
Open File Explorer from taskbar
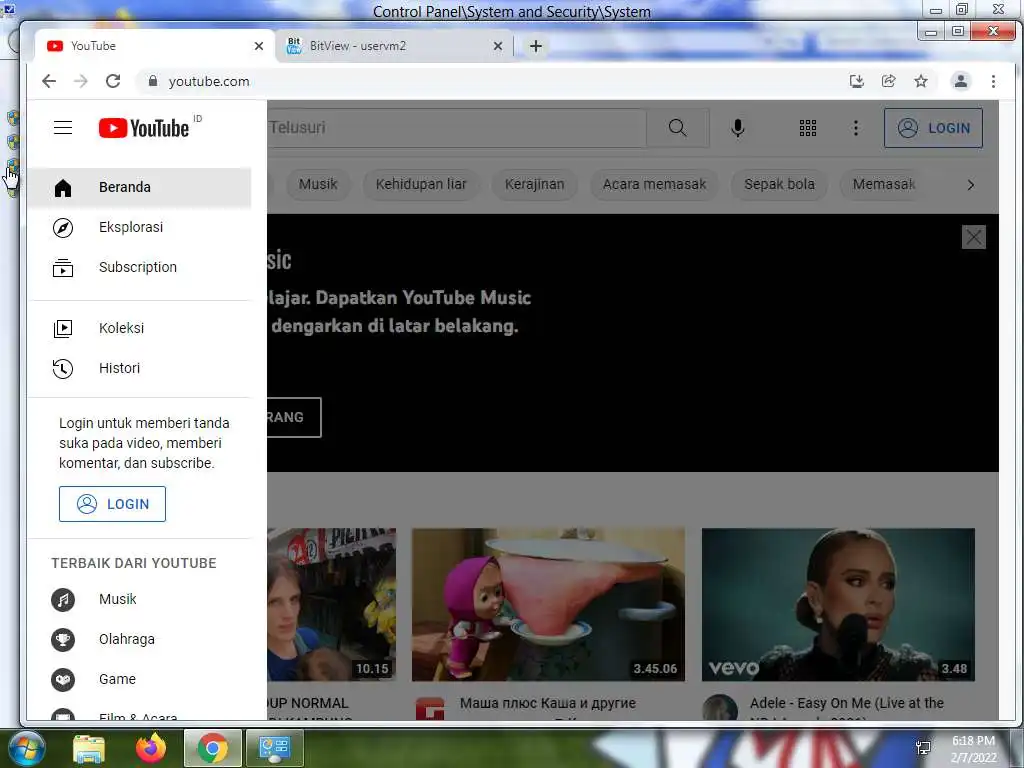point(89,749)
